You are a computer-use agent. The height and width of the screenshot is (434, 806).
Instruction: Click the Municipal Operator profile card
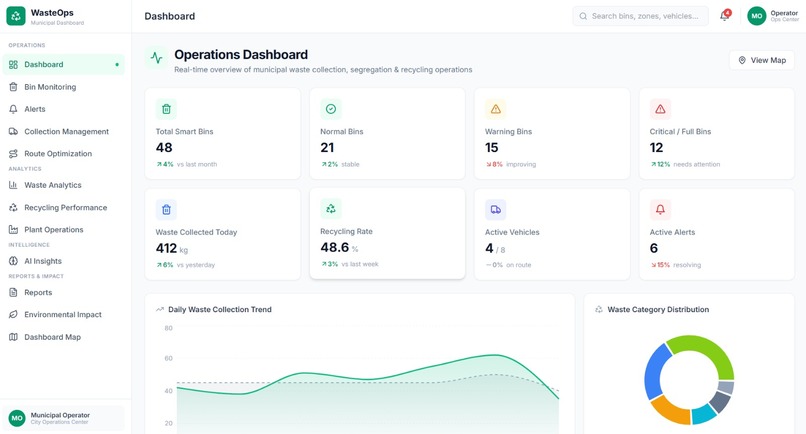(x=63, y=418)
